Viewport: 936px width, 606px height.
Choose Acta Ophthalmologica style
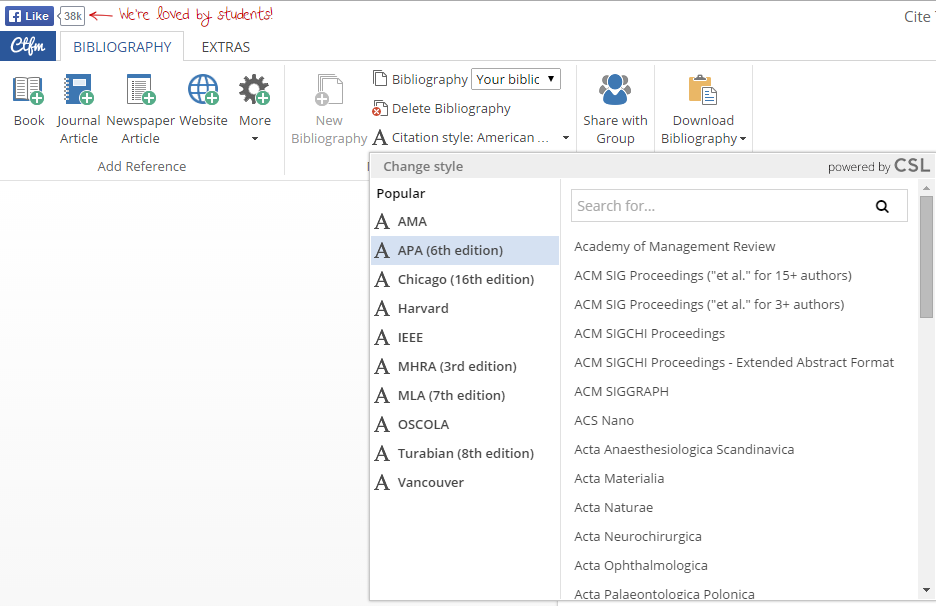641,565
